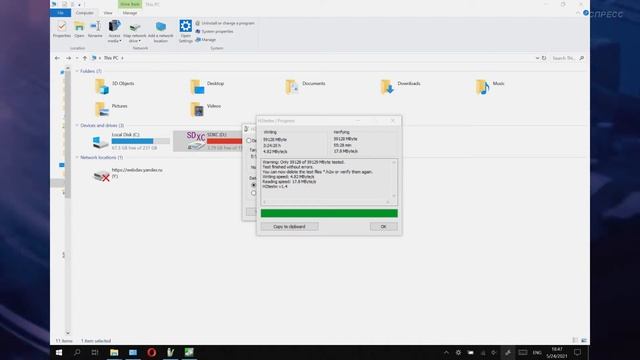Click the ENG language indicator

coord(537,352)
